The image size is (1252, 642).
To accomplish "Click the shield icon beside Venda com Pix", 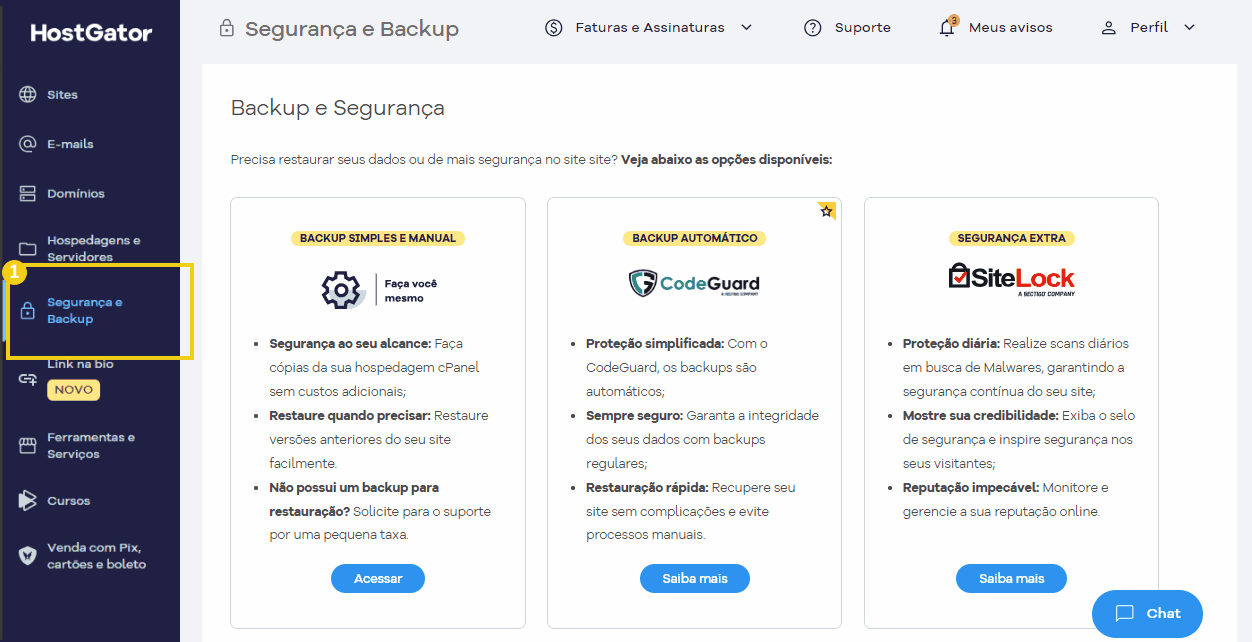I will pos(28,556).
